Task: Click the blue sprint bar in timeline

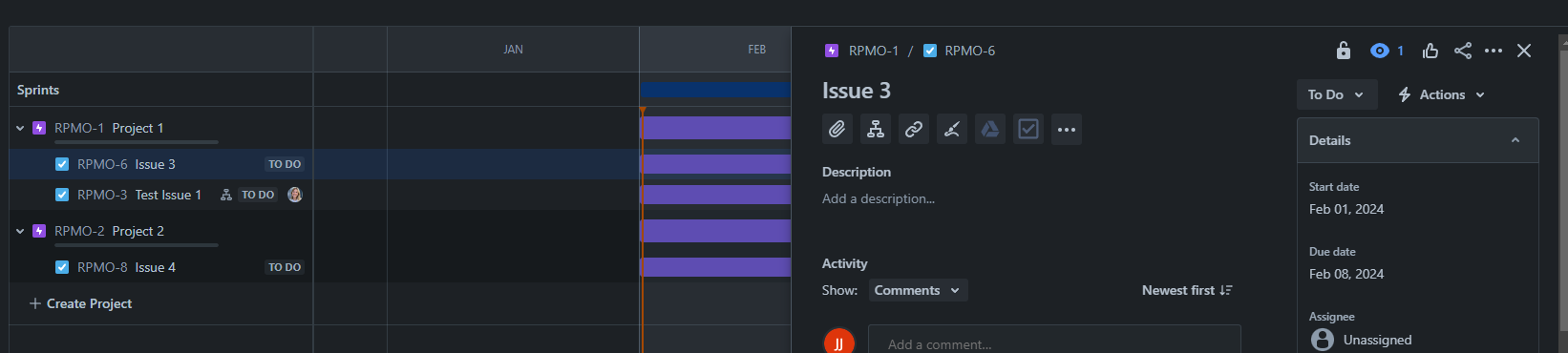Action: (x=715, y=90)
